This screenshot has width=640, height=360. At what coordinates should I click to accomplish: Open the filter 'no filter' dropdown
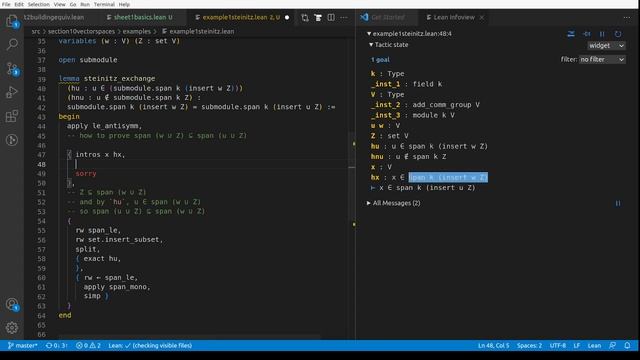tap(602, 60)
